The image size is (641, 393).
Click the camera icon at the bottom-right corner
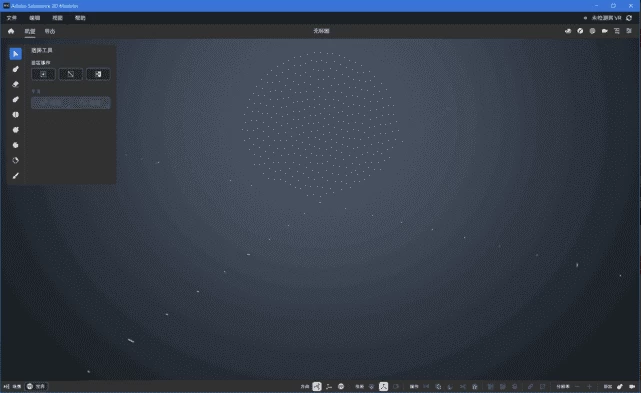(x=632, y=386)
